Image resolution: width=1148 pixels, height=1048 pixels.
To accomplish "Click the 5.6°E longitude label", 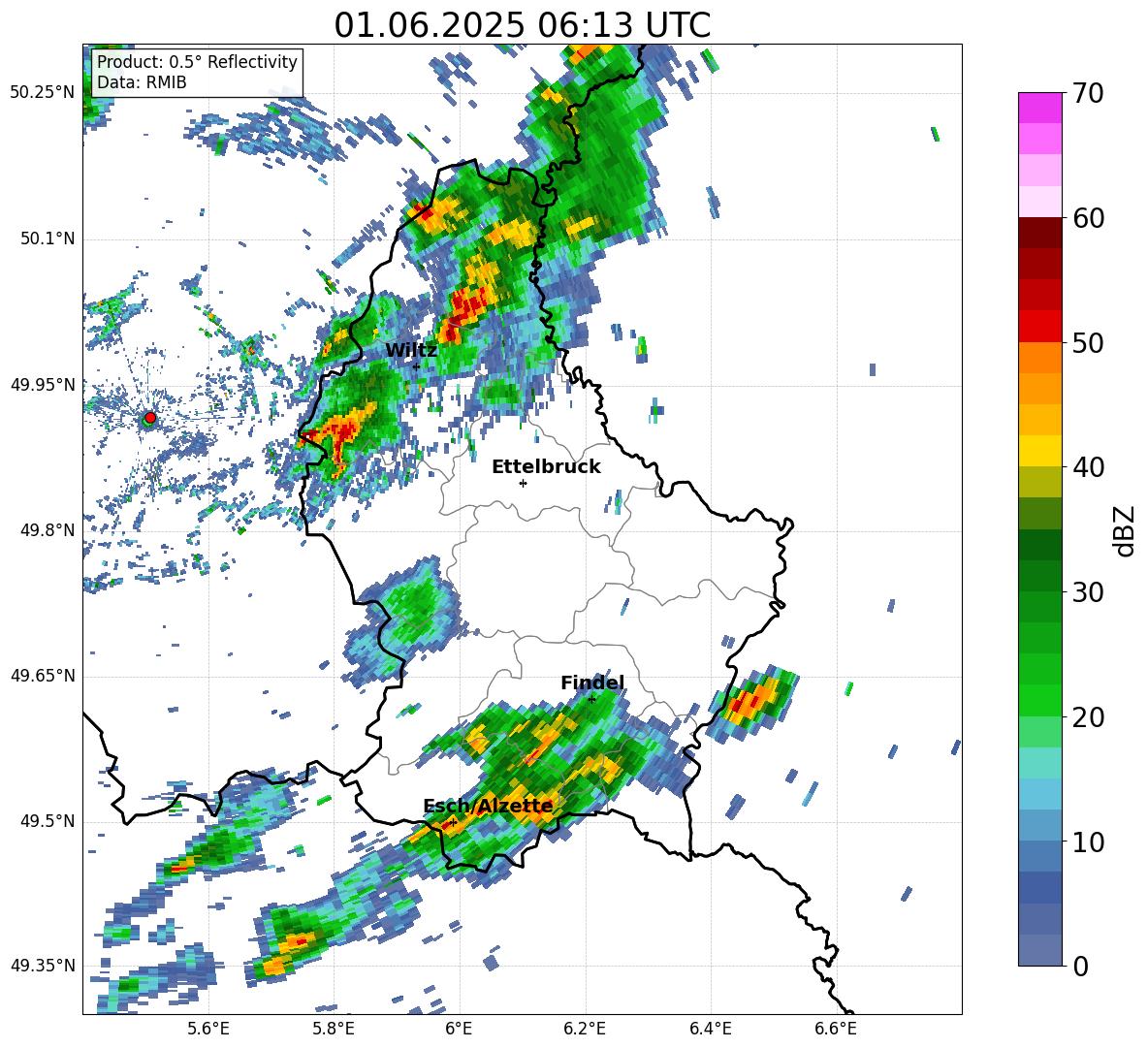I will [x=208, y=1029].
